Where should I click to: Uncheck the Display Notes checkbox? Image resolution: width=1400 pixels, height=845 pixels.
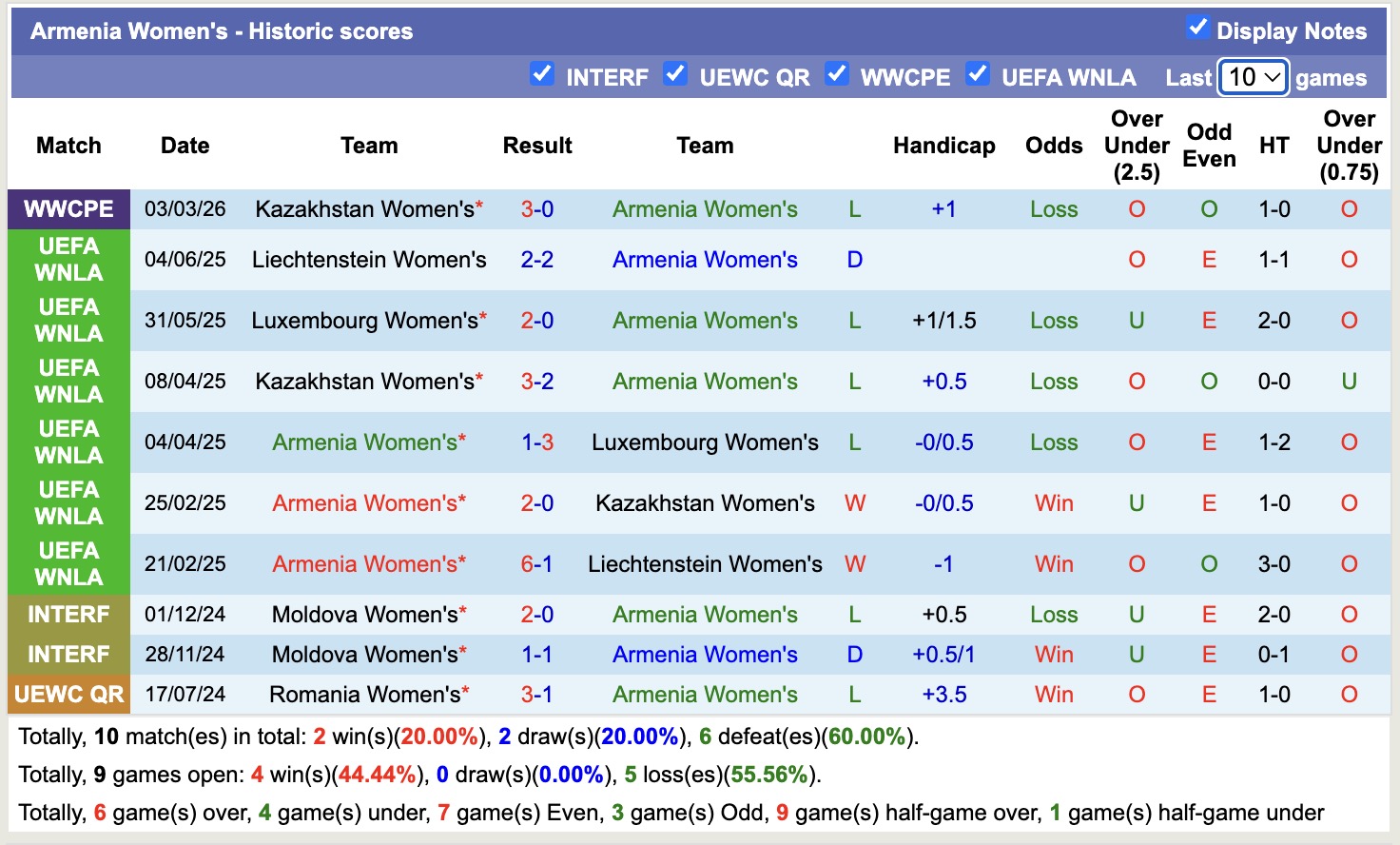(1199, 29)
